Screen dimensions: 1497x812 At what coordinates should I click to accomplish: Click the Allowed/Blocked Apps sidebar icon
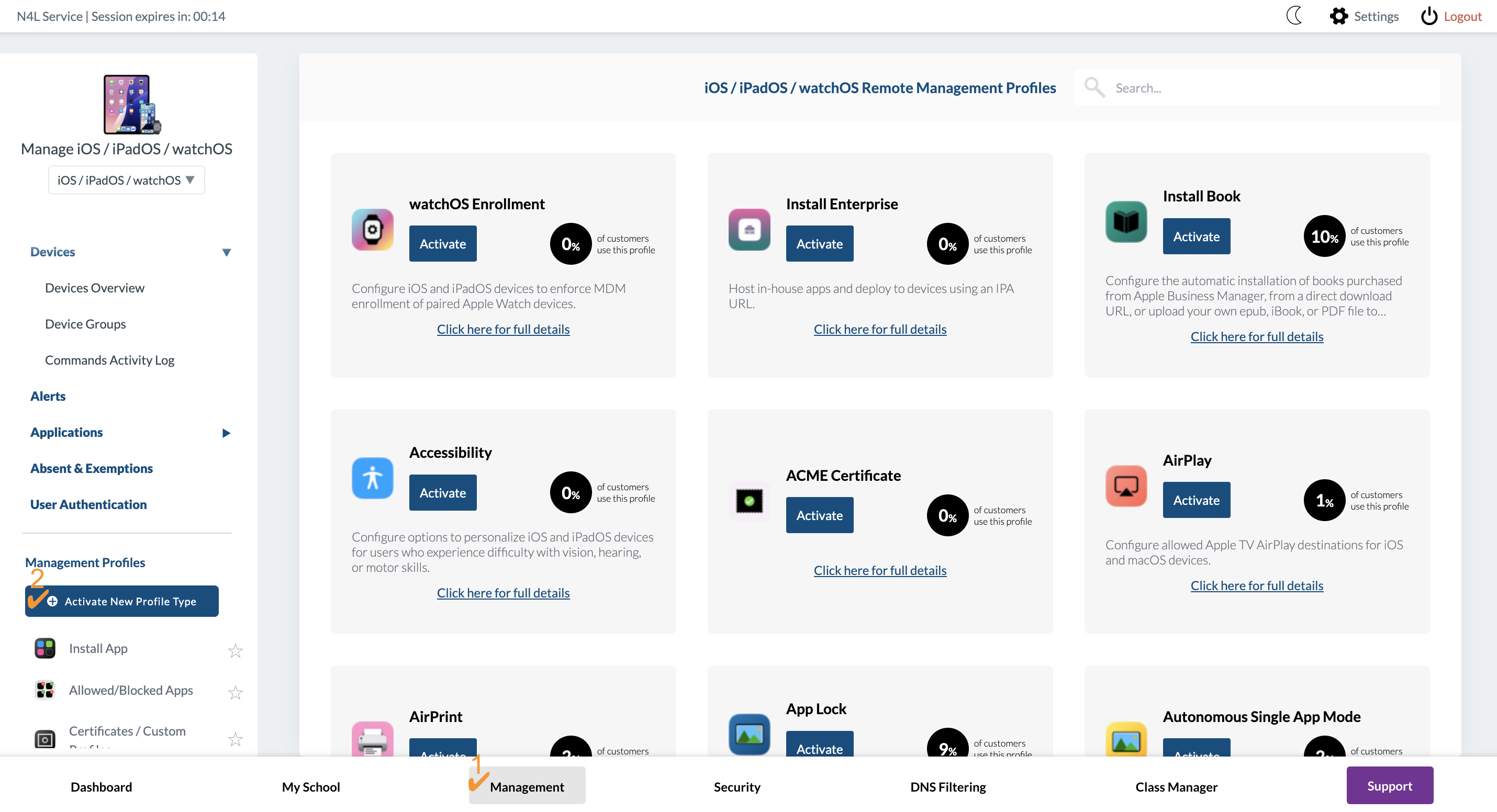[44, 690]
